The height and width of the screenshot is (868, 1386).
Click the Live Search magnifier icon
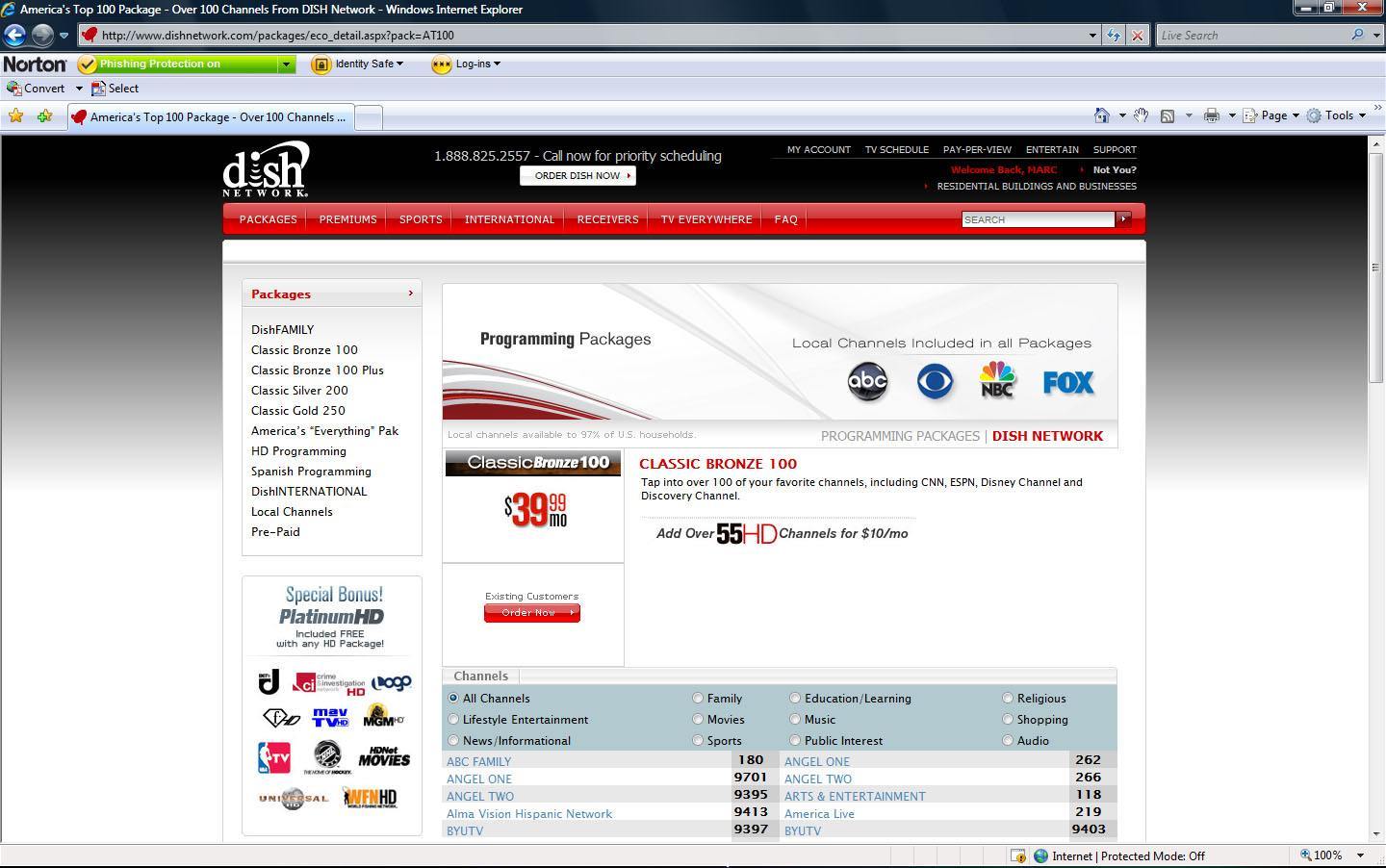(x=1357, y=35)
